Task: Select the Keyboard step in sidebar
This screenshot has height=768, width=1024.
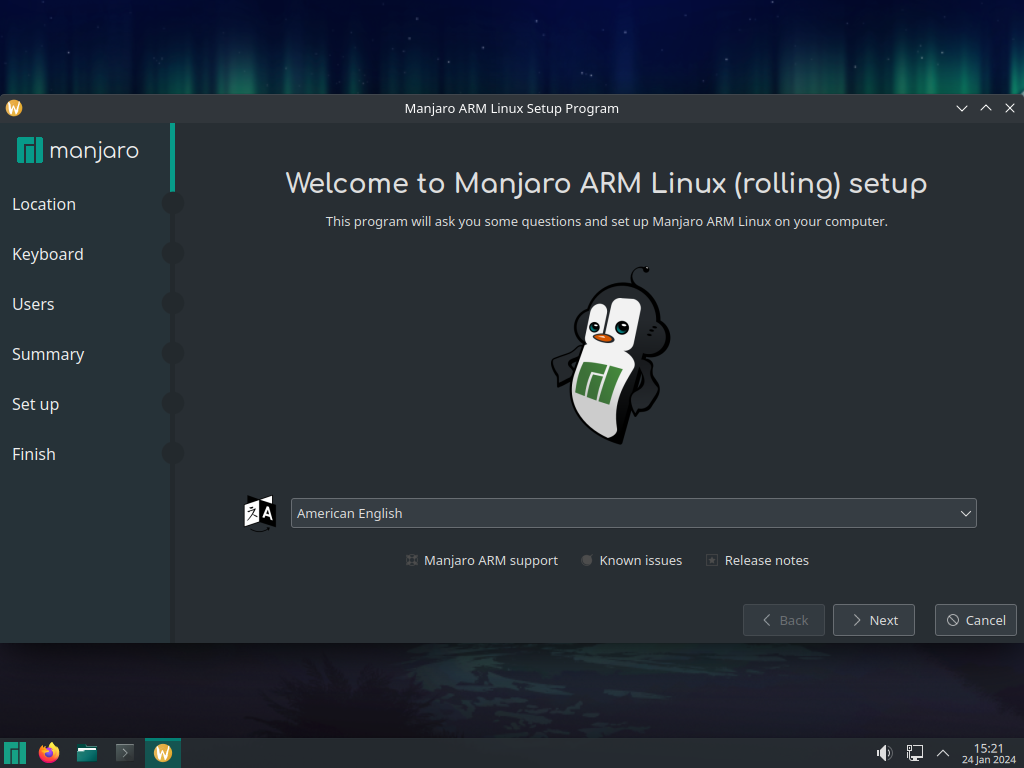Action: point(48,255)
